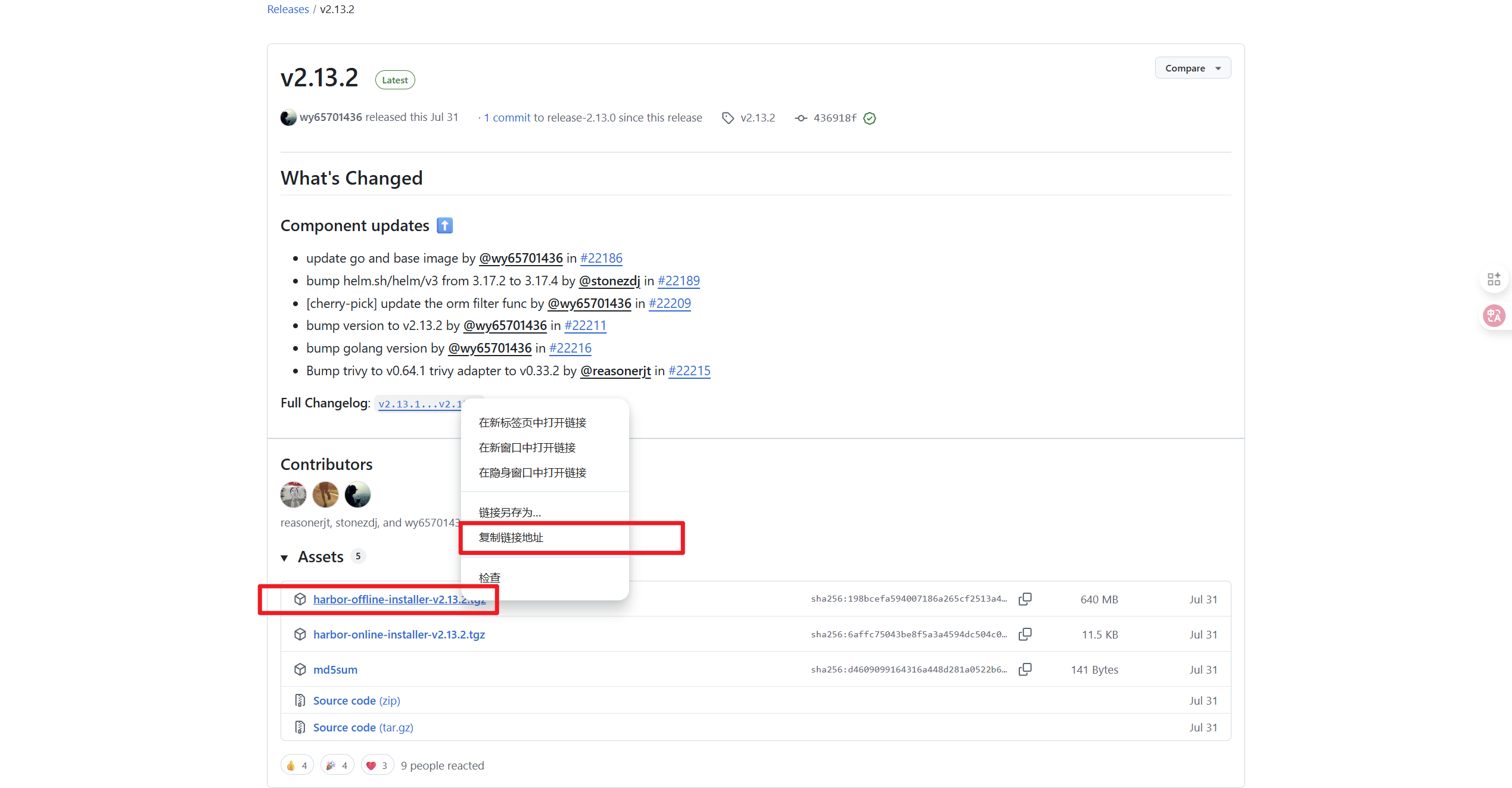Screen dimensions: 1512x788
Task: Open the '1 commit' link
Action: point(507,117)
